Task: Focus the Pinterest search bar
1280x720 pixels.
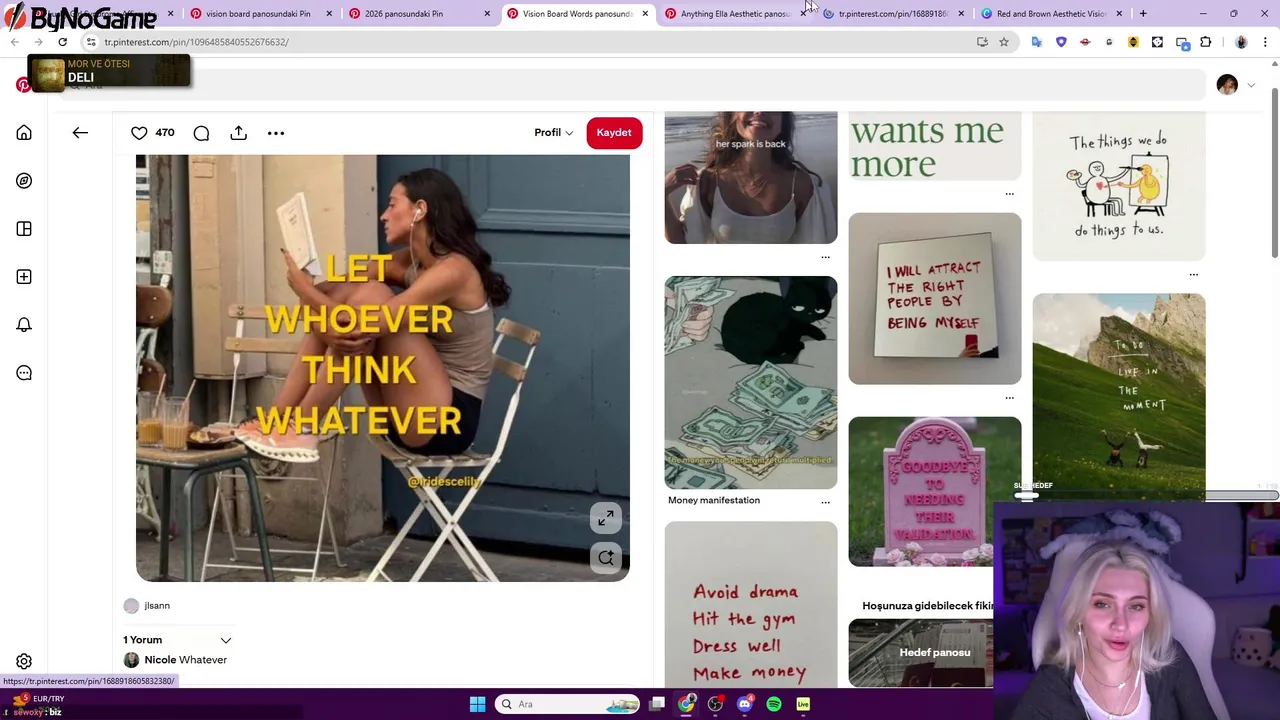Action: [634, 86]
